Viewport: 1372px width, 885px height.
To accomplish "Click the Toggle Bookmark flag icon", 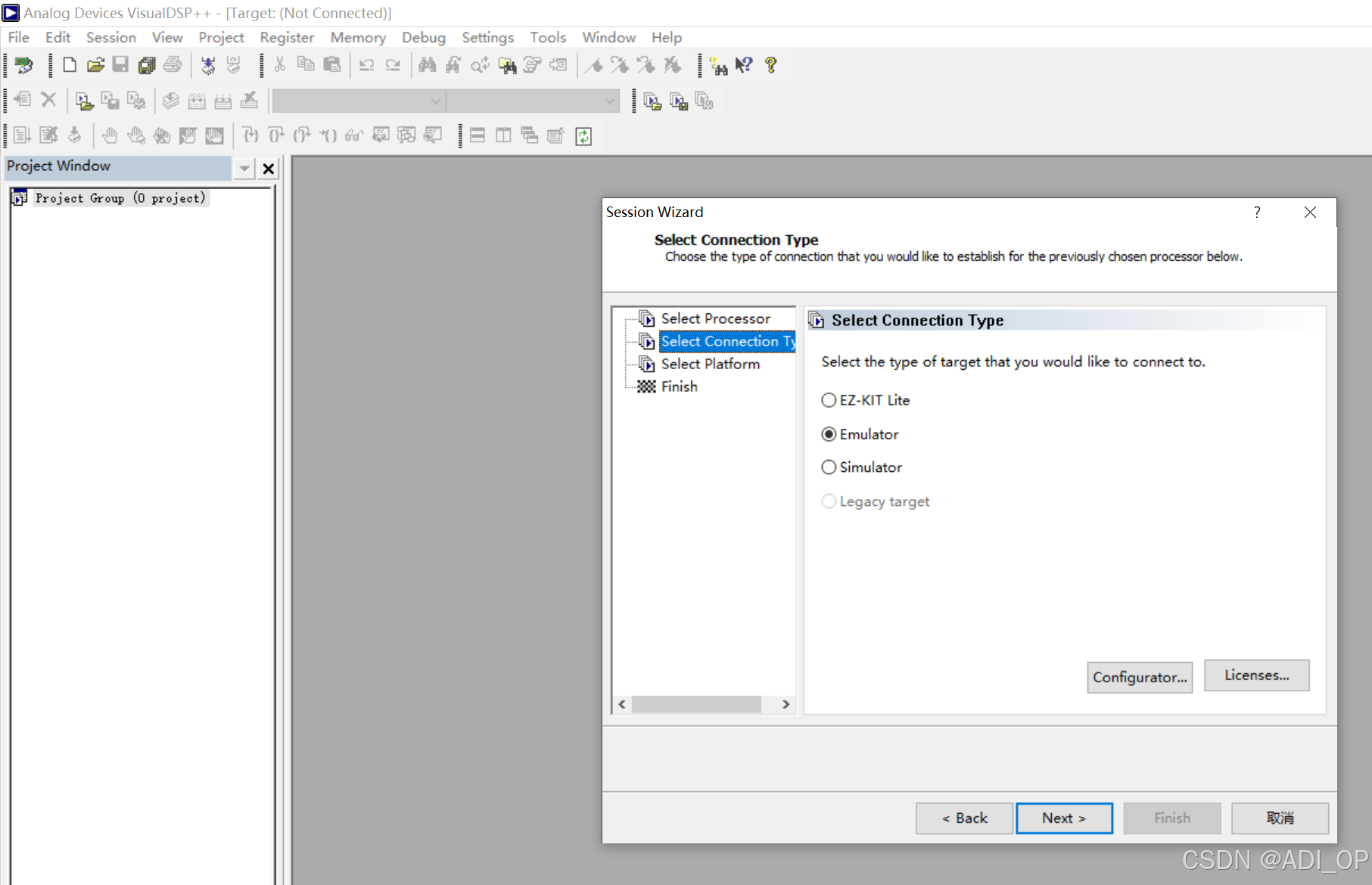I will pos(595,66).
